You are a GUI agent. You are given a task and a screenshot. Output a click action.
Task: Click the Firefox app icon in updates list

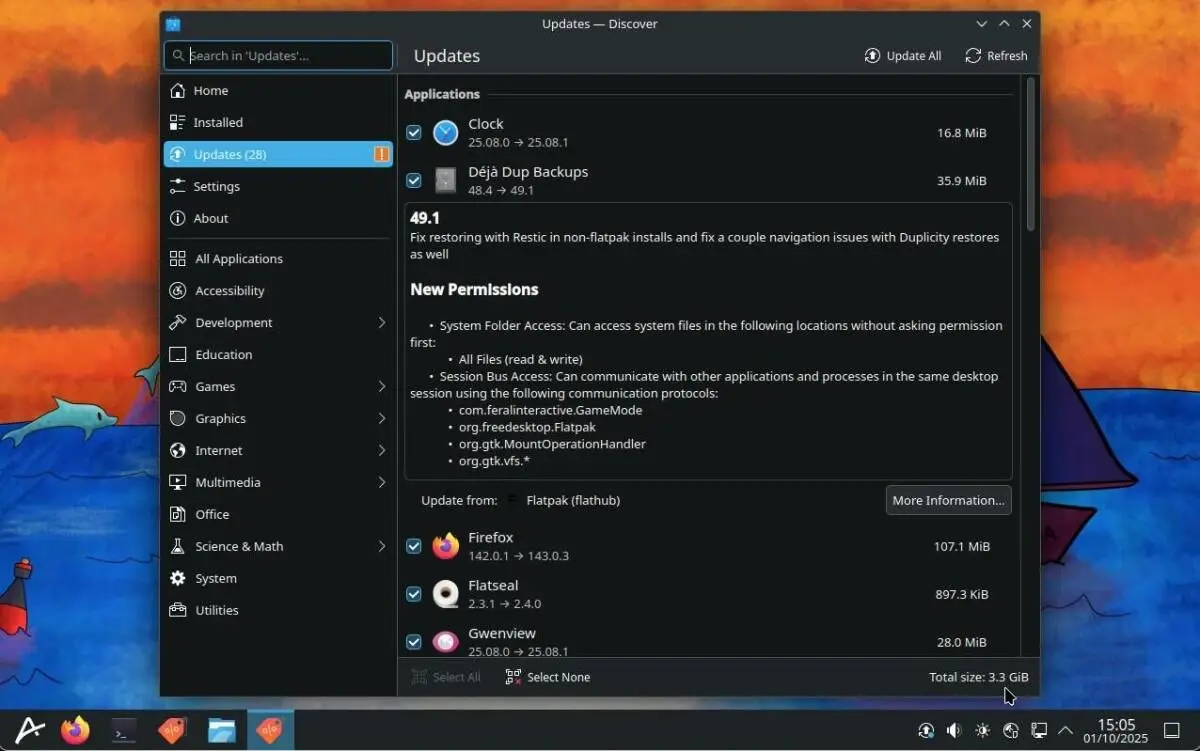pyautogui.click(x=445, y=546)
